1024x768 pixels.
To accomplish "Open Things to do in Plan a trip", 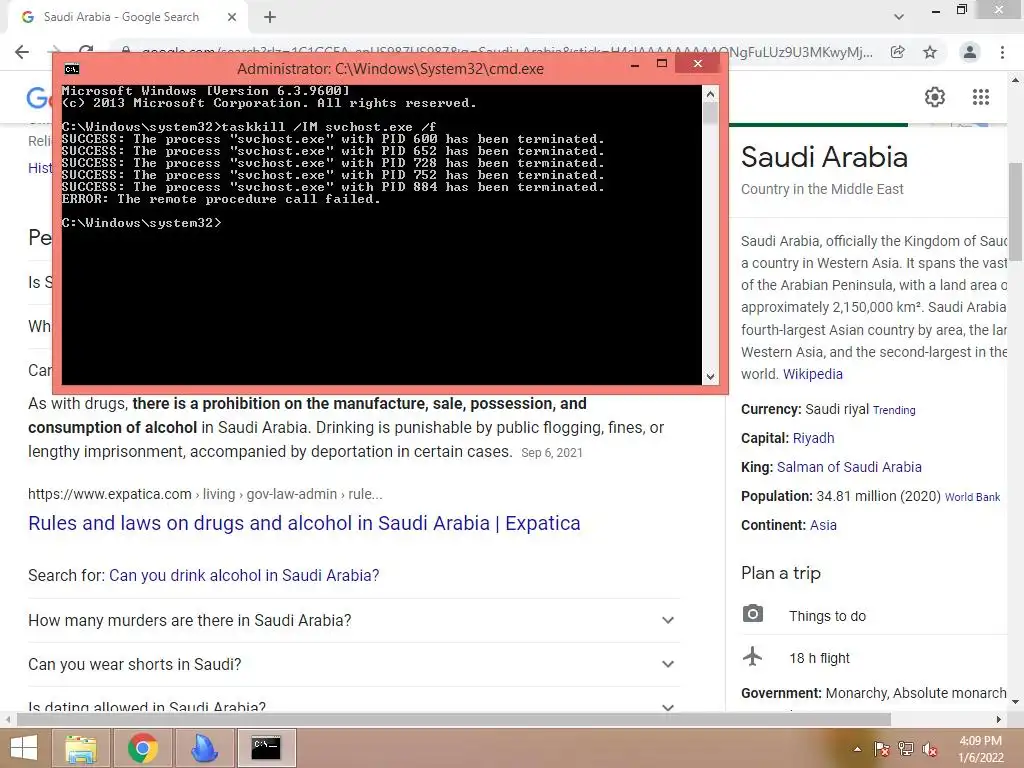I will click(827, 616).
